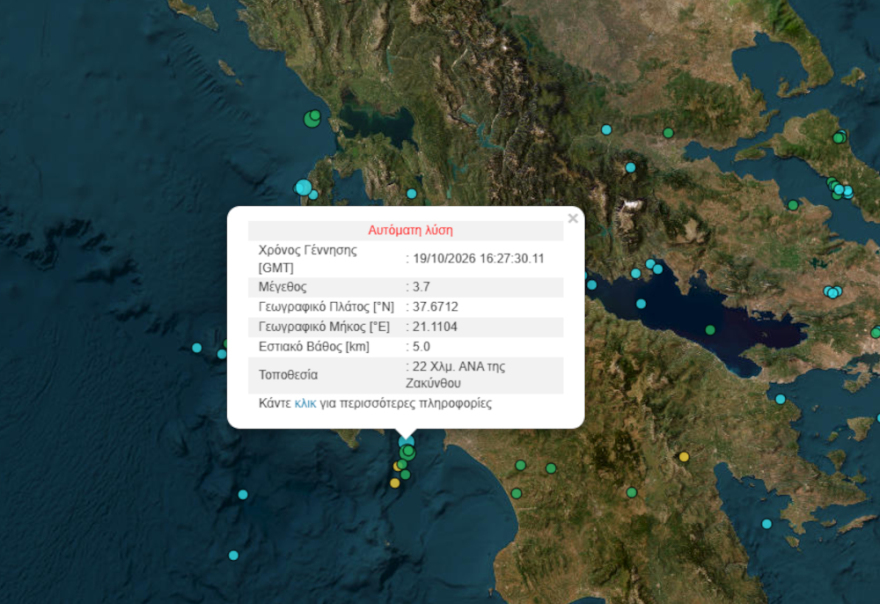Click the large cyan marker west of Lefkada
880x604 pixels.
coord(304,187)
